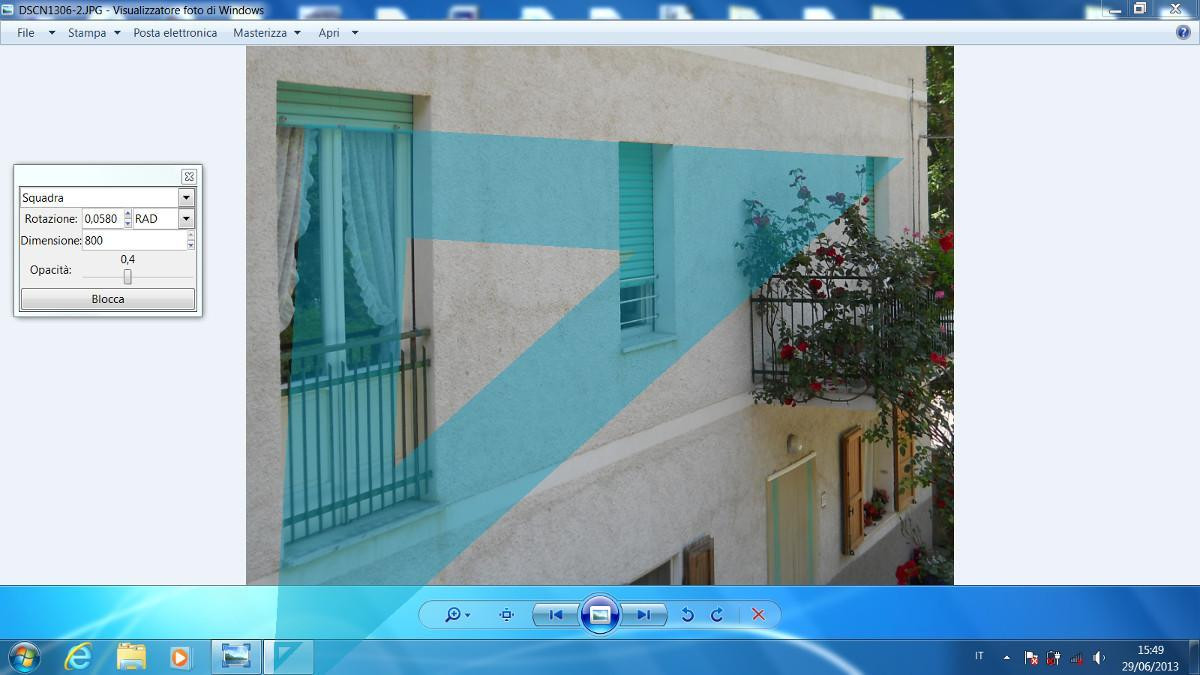Click the Dimensione value field

pos(134,240)
